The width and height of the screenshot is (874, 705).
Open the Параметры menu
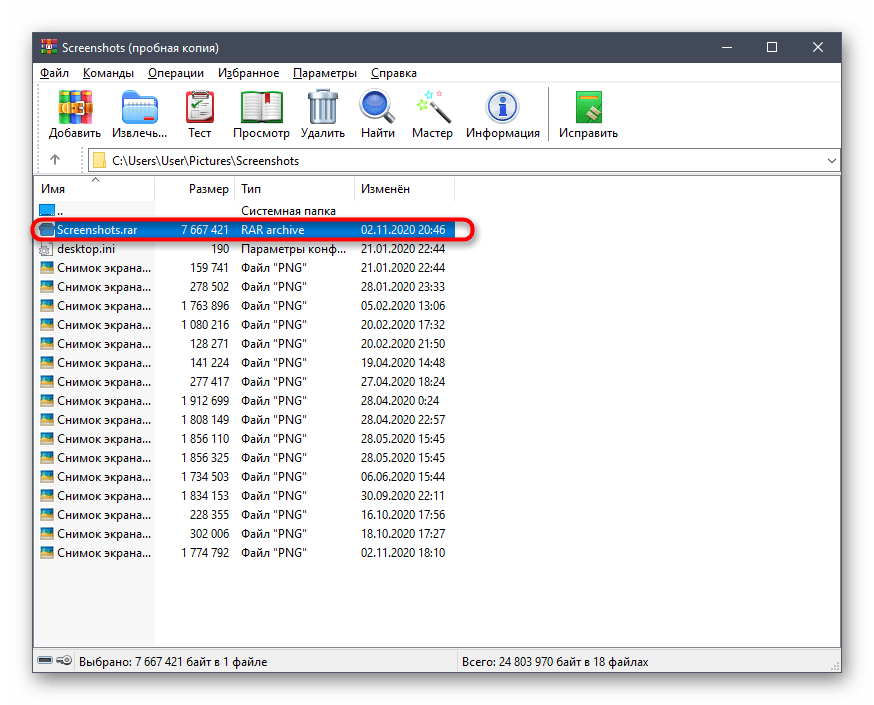(325, 73)
